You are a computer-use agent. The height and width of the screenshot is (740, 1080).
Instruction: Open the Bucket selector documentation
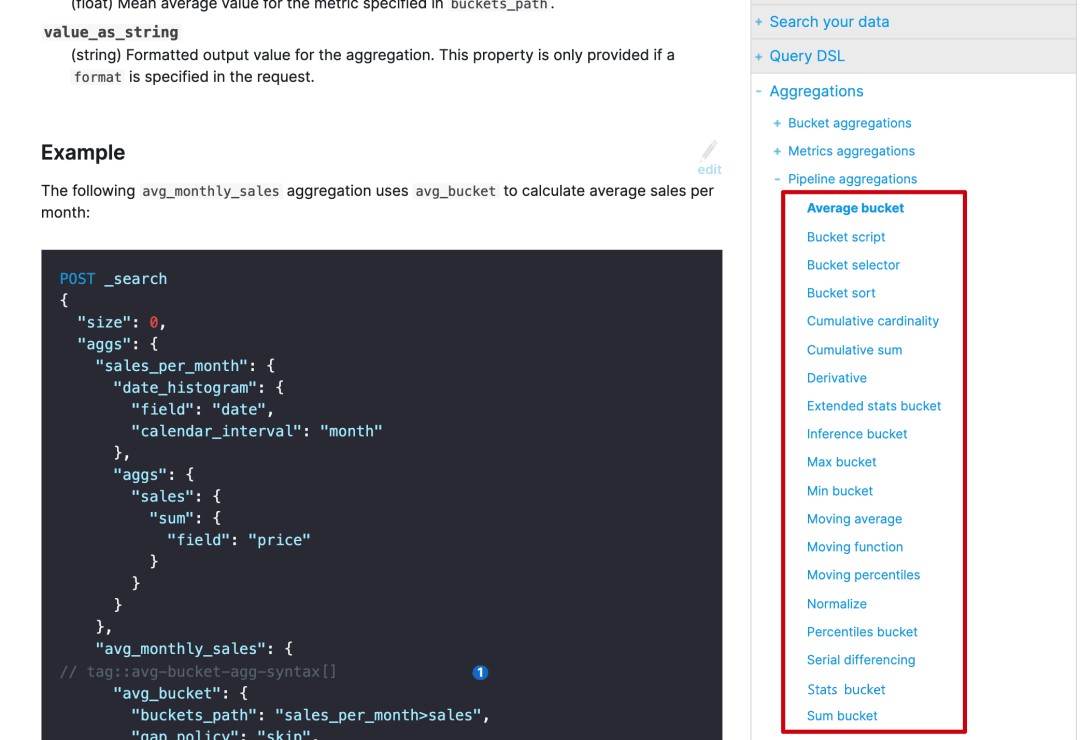[853, 265]
